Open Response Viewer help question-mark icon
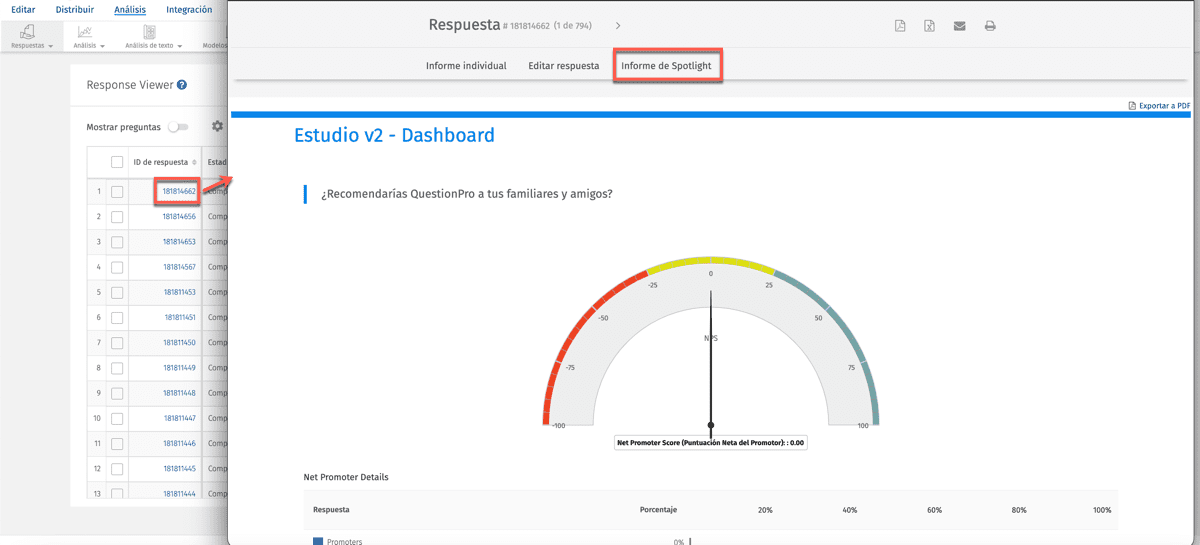 point(182,86)
